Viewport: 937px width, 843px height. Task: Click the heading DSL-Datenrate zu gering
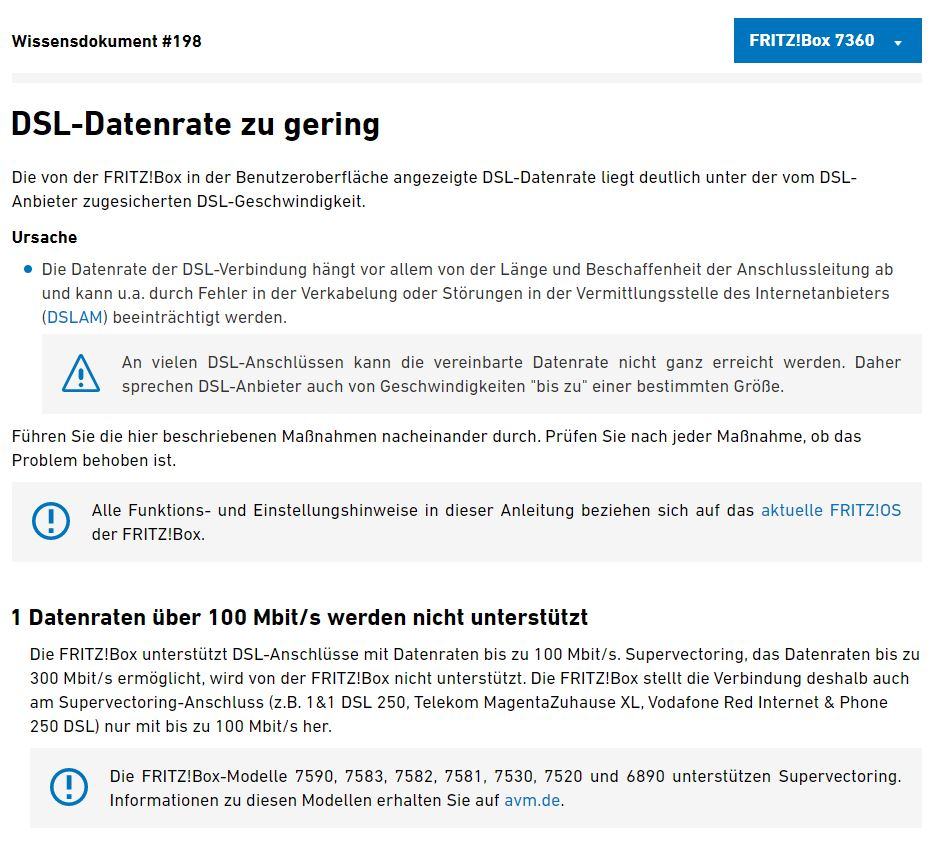pos(195,124)
